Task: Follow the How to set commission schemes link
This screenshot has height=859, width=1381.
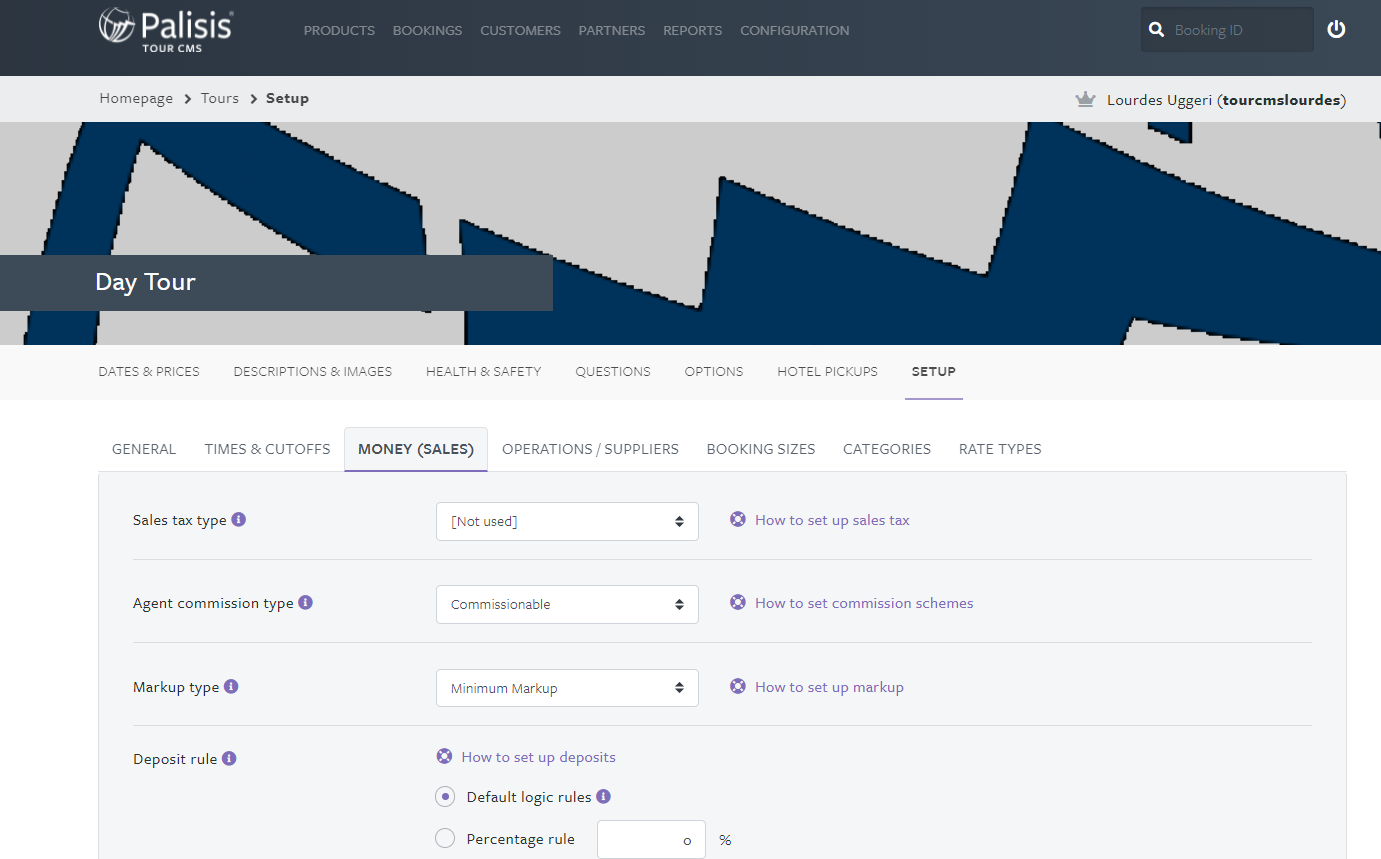Action: 864,602
